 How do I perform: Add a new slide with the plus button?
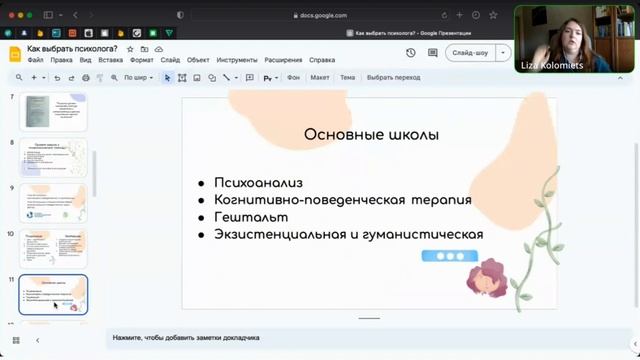tap(34, 78)
